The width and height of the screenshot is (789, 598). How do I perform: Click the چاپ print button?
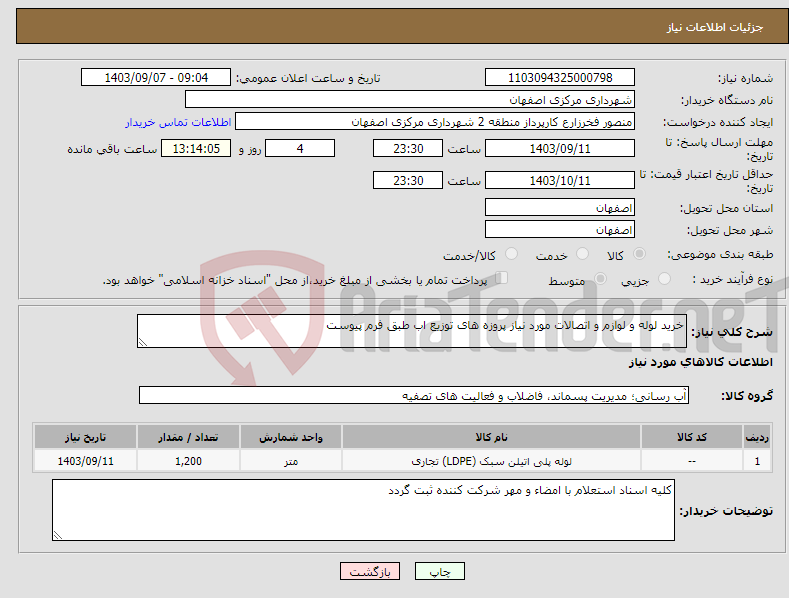pyautogui.click(x=439, y=571)
